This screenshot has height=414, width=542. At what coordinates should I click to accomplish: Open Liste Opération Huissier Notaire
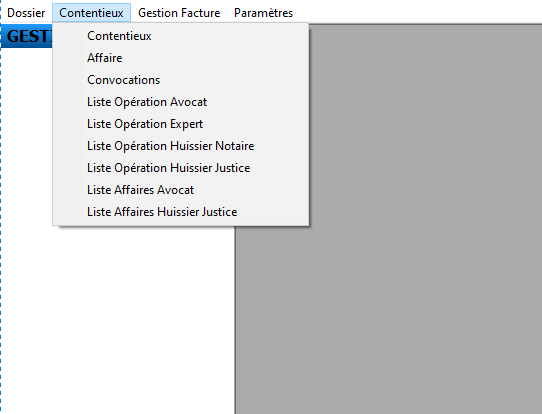181,146
